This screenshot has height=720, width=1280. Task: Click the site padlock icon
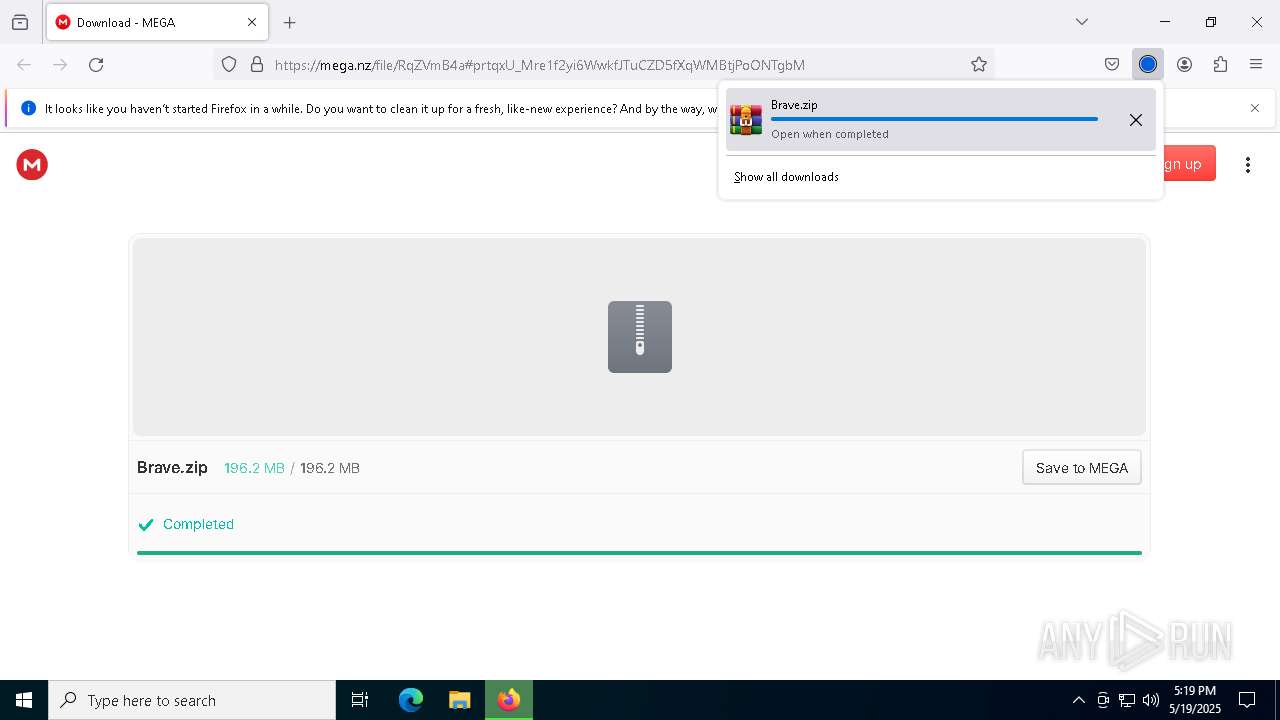(257, 65)
